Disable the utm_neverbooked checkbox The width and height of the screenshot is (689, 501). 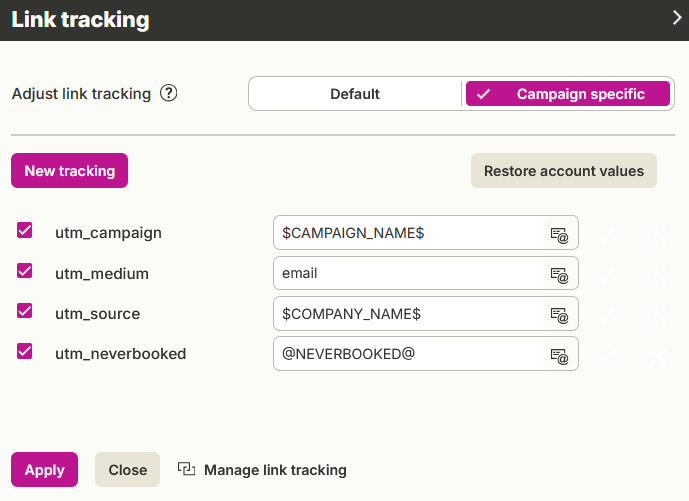point(25,351)
